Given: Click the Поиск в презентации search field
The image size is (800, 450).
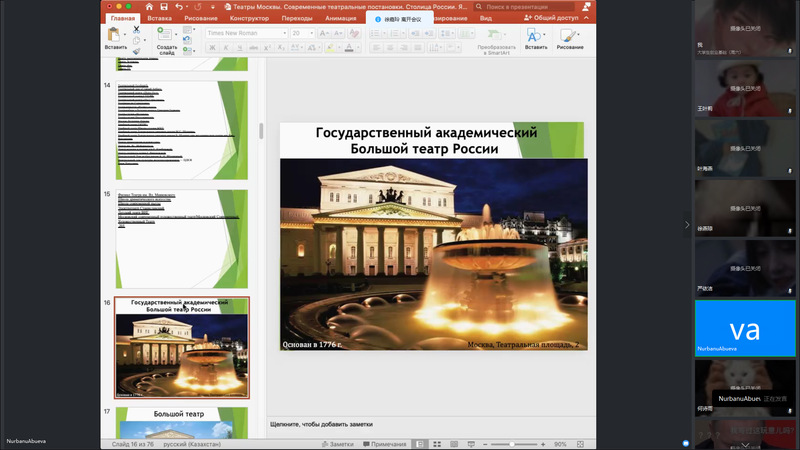Looking at the screenshot, I should [x=524, y=7].
